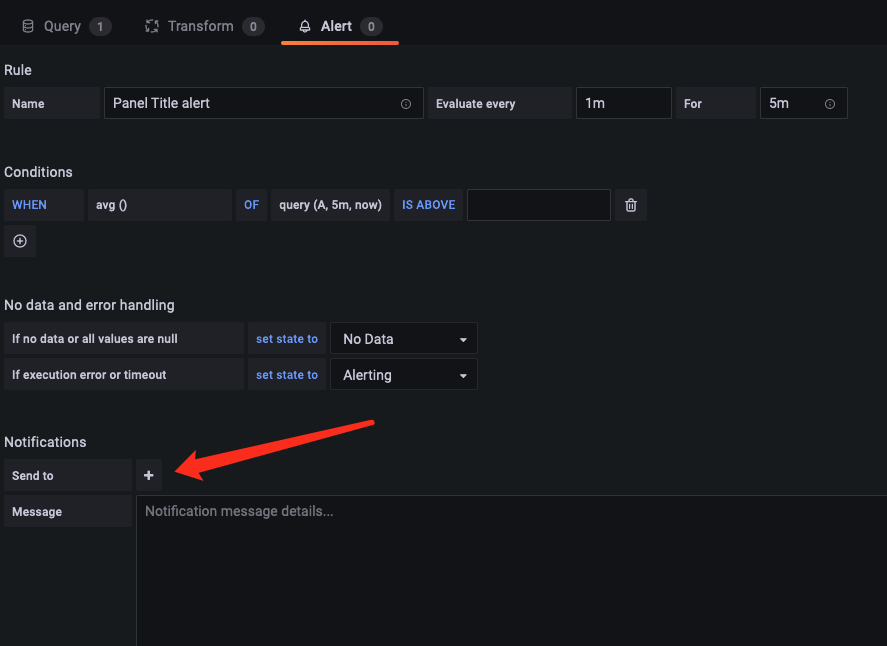Click the IS ABOVE threshold input
Screen dimensions: 887x646
pyautogui.click(x=538, y=205)
